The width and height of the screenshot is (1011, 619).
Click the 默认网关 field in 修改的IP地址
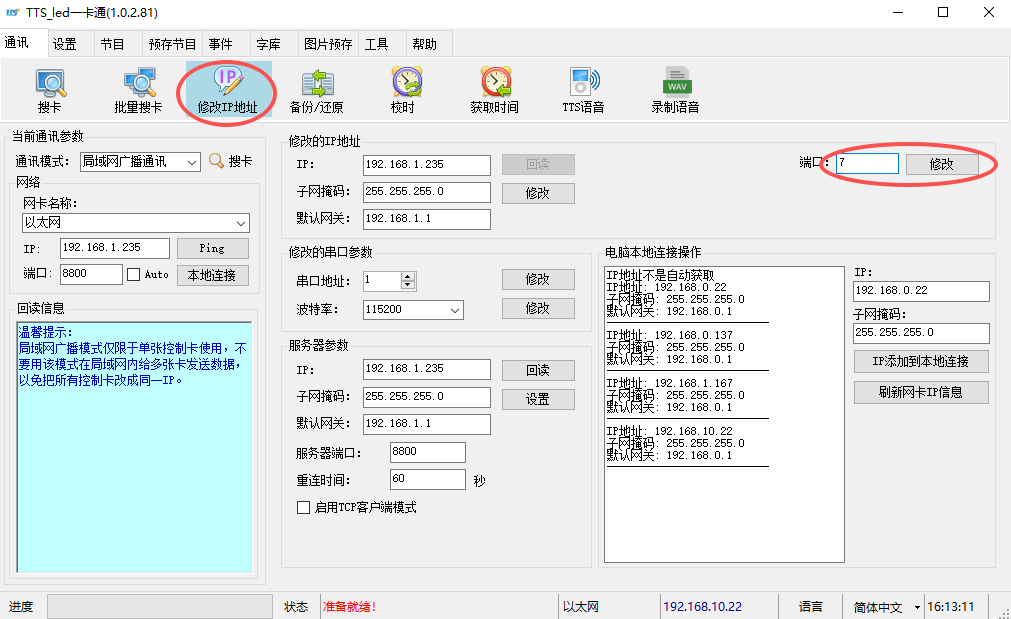[427, 219]
